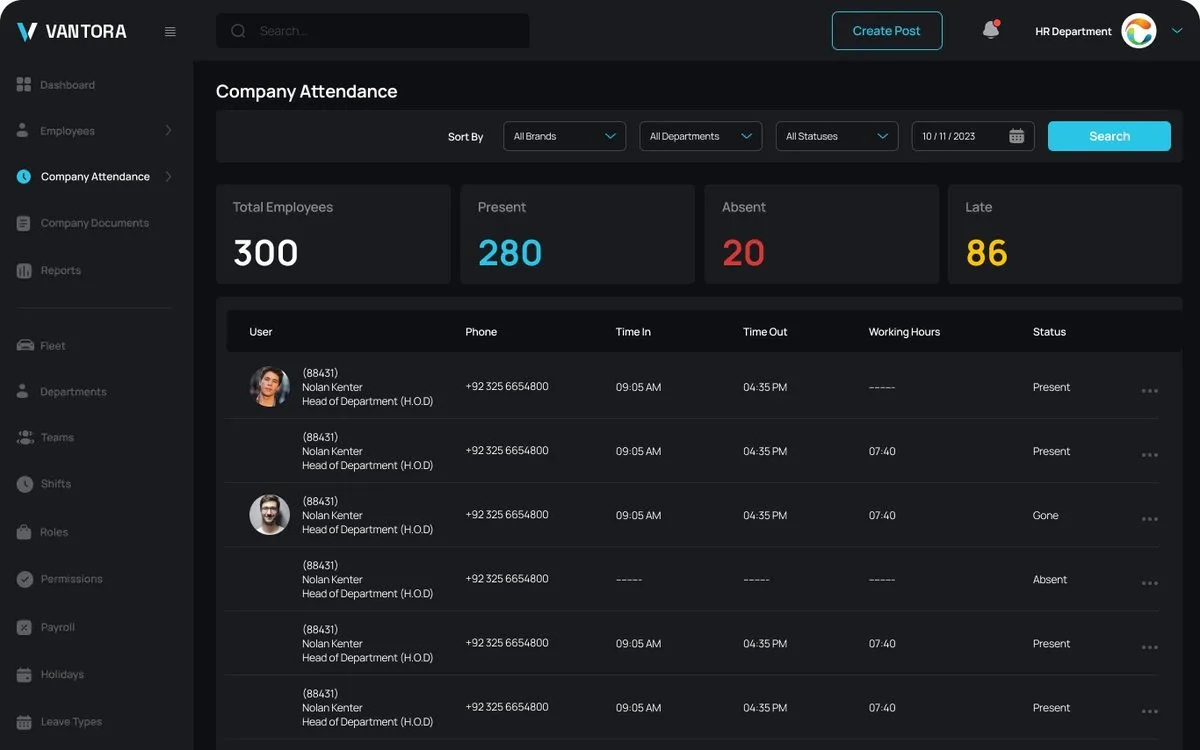Viewport: 1200px width, 750px height.
Task: Click the Fleet car icon
Action: click(25, 345)
